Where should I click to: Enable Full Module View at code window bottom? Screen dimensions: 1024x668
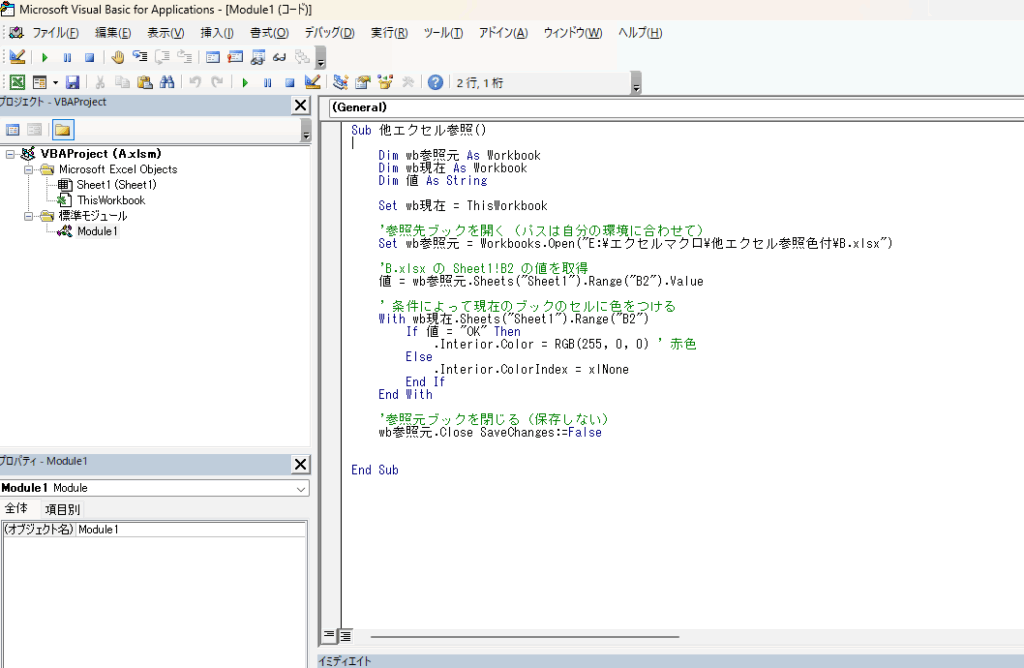coord(345,635)
